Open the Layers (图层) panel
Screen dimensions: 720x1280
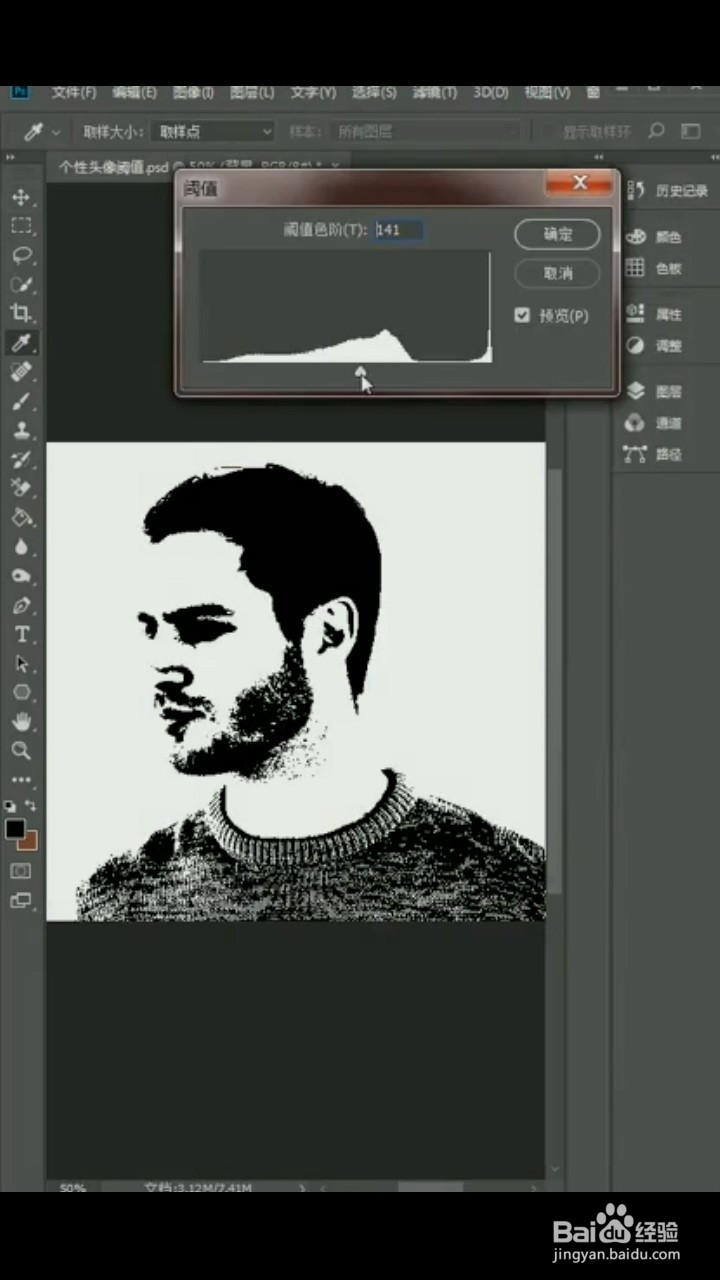[655, 392]
